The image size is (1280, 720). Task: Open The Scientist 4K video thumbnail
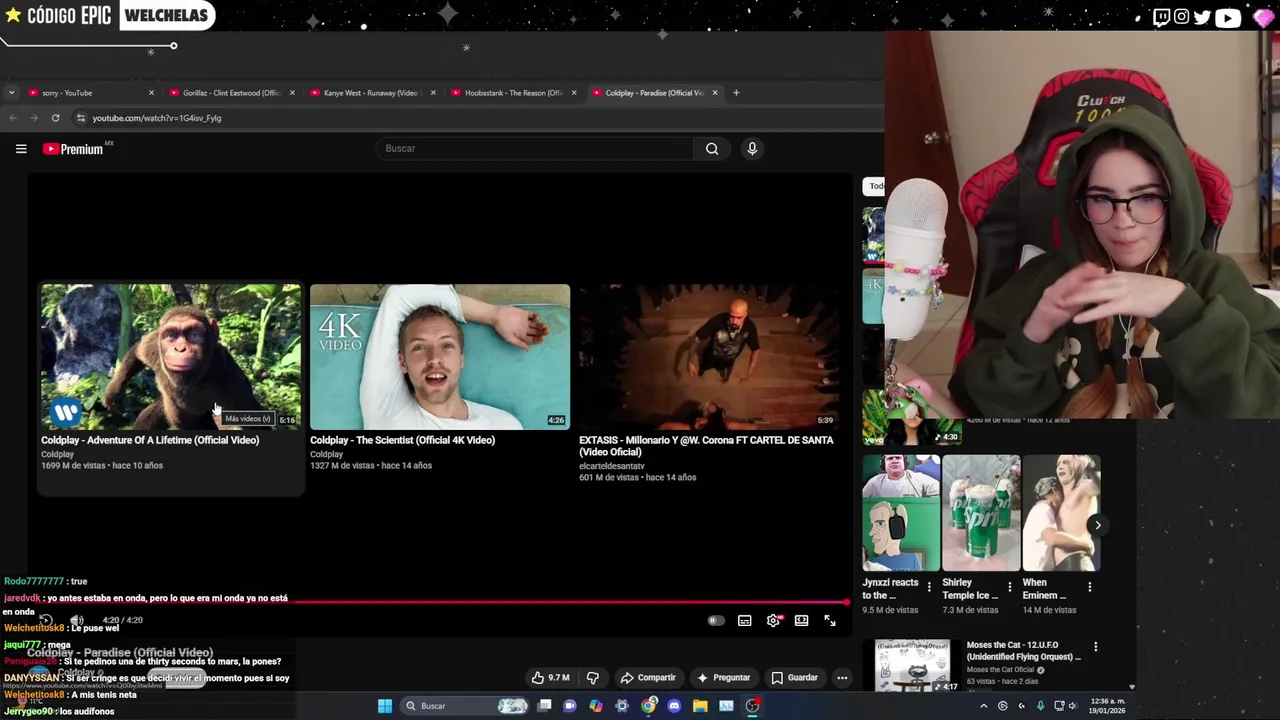pos(440,357)
